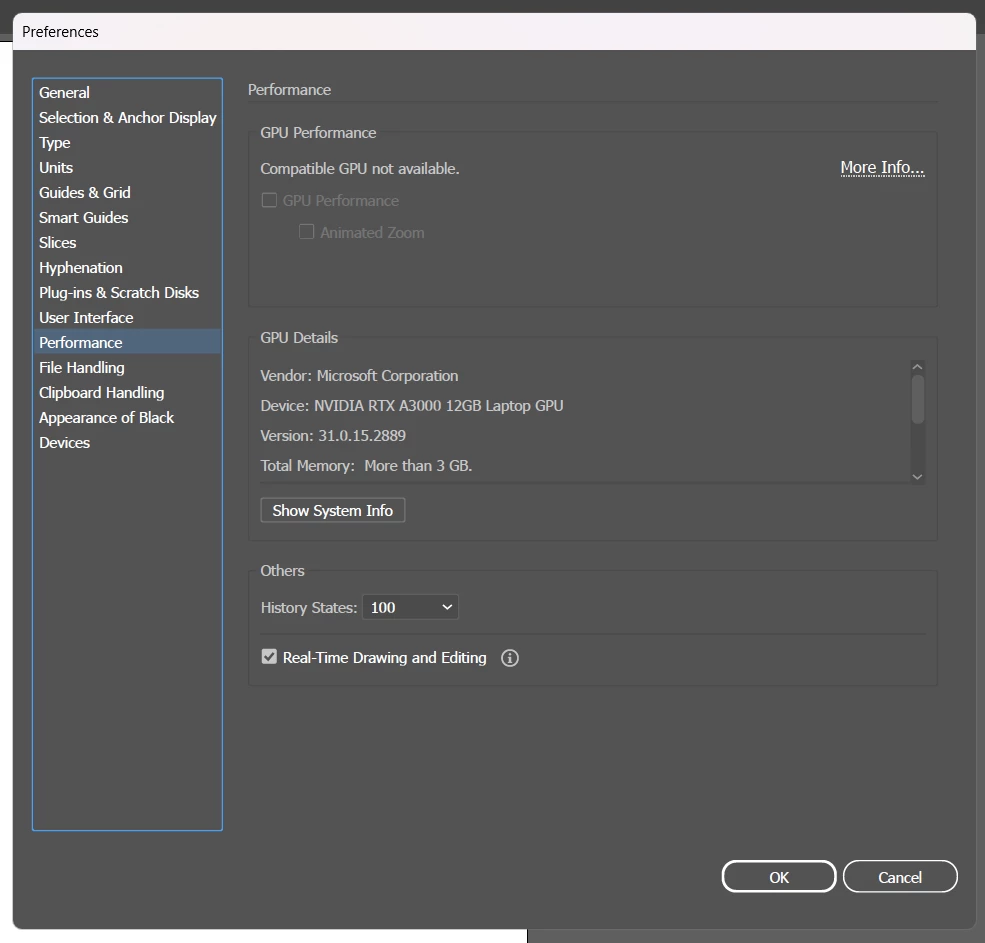Click the GPU Details scroll down arrow
The image size is (985, 943).
click(x=917, y=477)
